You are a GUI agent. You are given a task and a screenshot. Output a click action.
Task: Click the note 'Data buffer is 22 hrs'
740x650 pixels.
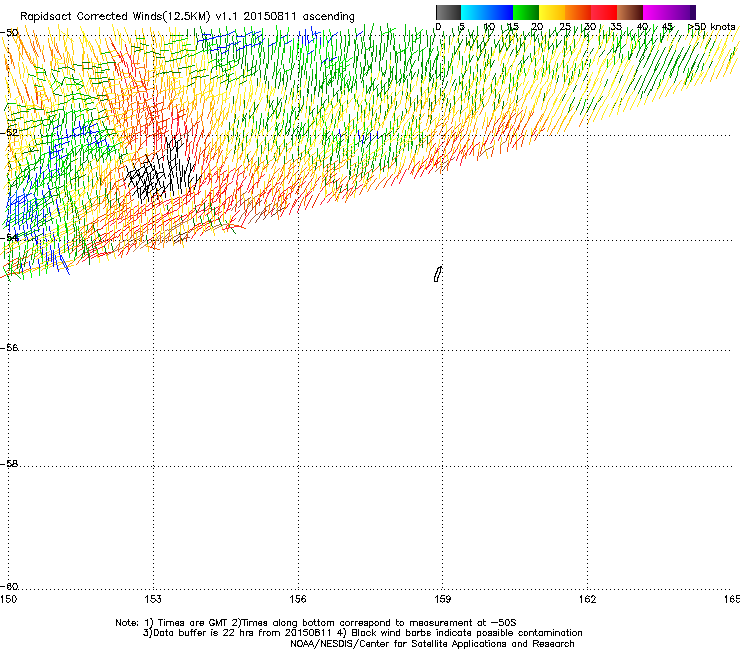(x=199, y=633)
